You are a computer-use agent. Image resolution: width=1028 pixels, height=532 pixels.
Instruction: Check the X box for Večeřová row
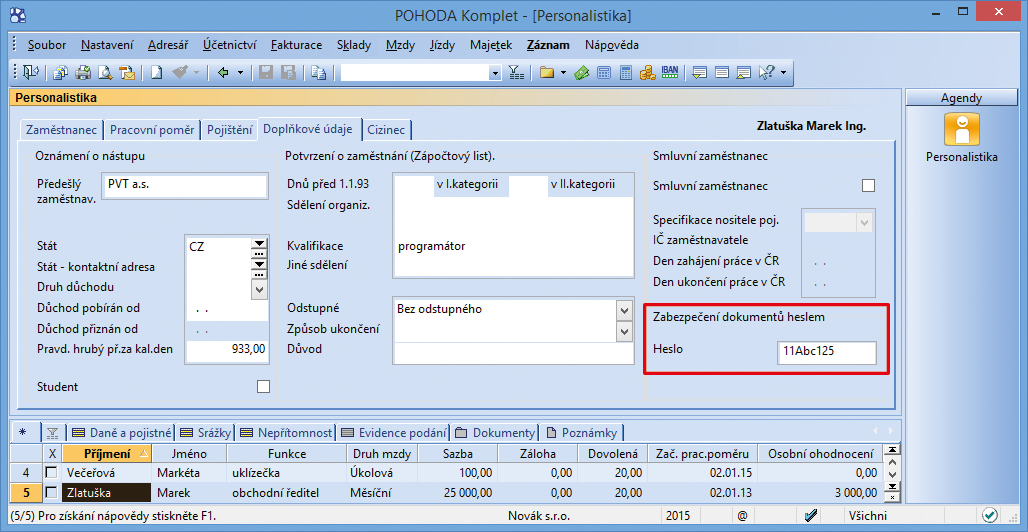(50, 472)
